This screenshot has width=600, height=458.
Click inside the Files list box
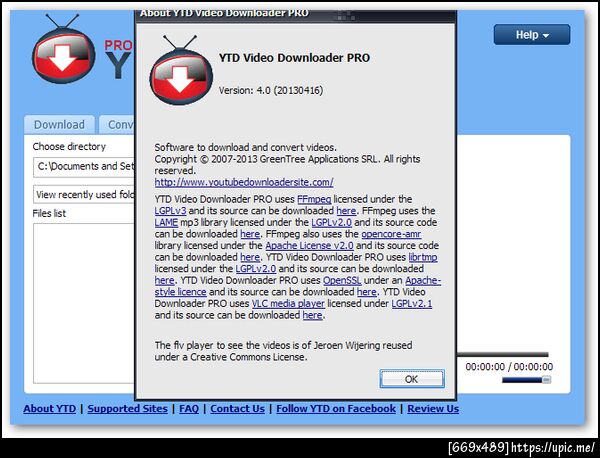tap(84, 303)
